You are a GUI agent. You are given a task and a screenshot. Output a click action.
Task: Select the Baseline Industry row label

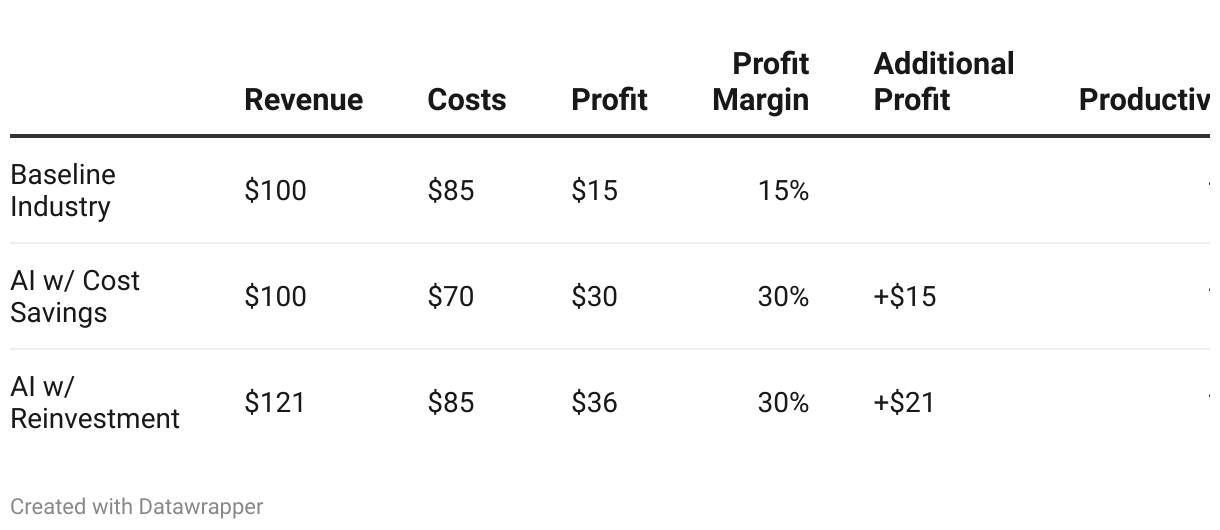[x=63, y=190]
